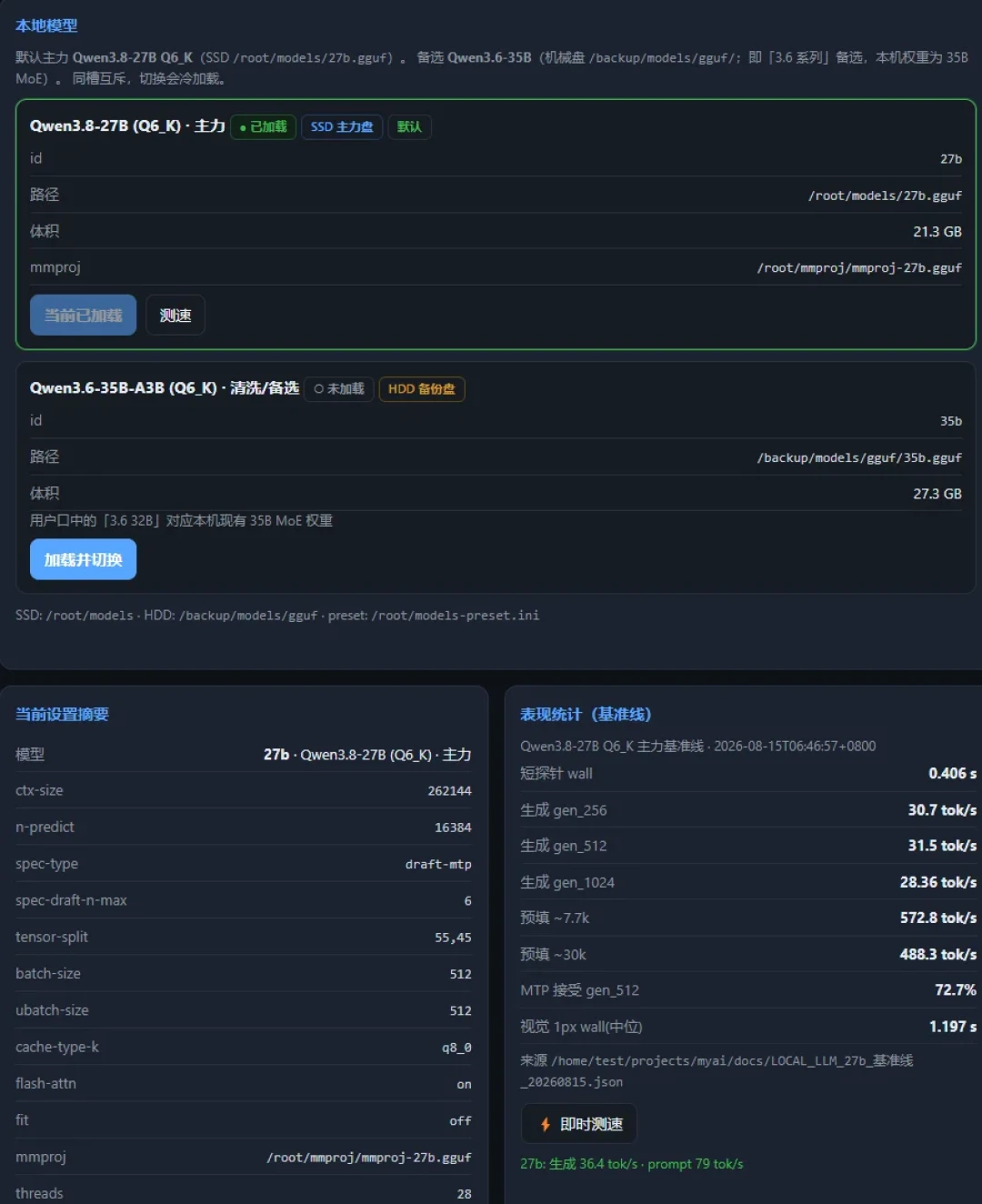
Task: Click the SSD 主力盘 badge
Action: 342,127
